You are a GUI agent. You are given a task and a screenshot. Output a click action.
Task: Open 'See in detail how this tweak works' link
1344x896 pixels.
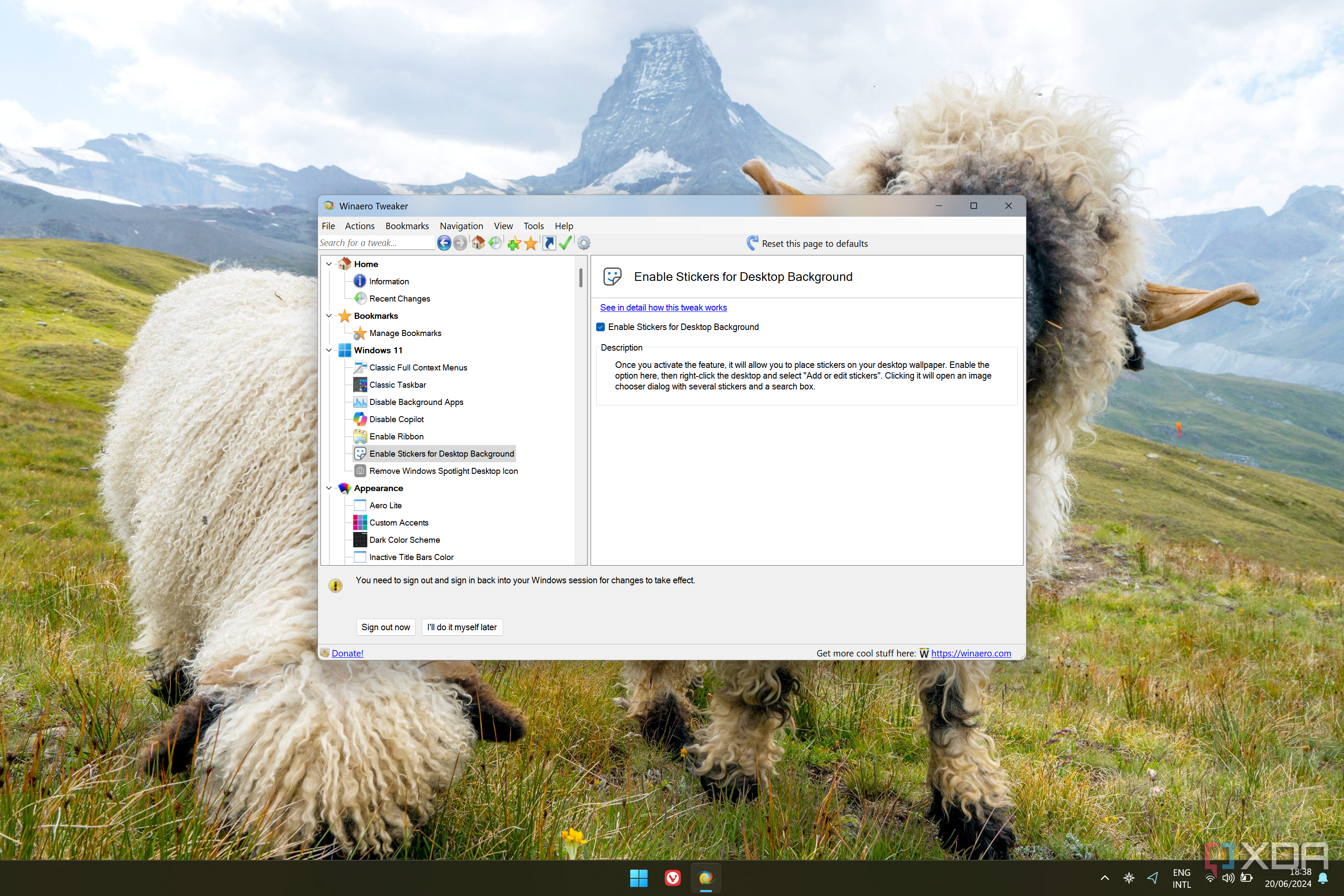click(663, 308)
